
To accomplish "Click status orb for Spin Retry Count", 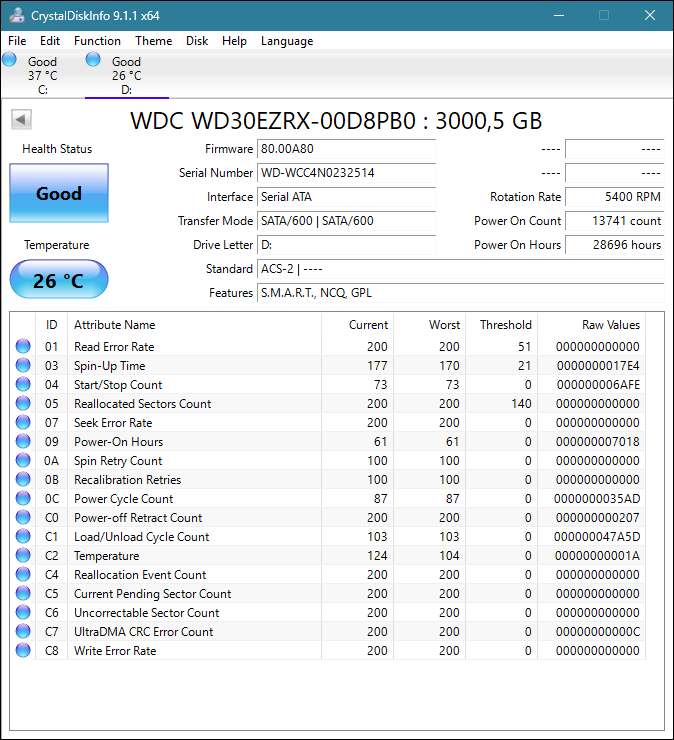I will click(x=23, y=460).
